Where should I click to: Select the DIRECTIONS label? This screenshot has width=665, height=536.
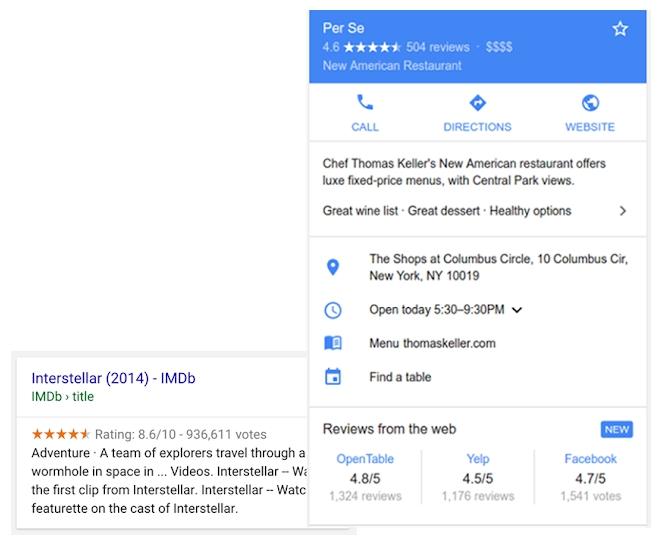coord(478,127)
